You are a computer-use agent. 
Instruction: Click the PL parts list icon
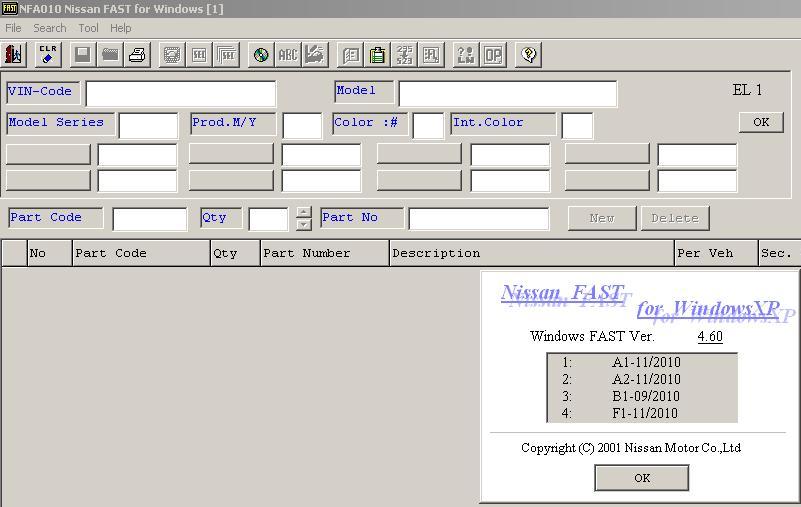(432, 54)
